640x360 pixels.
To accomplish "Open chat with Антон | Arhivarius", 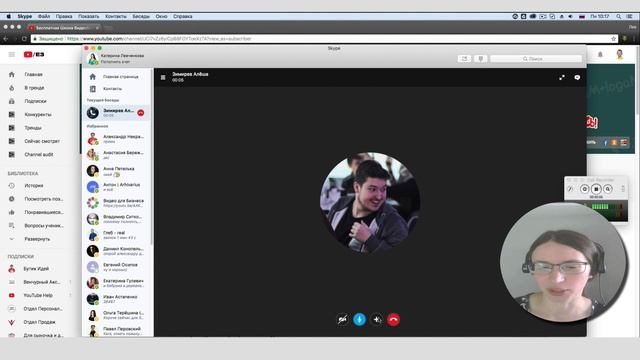I will pyautogui.click(x=116, y=187).
